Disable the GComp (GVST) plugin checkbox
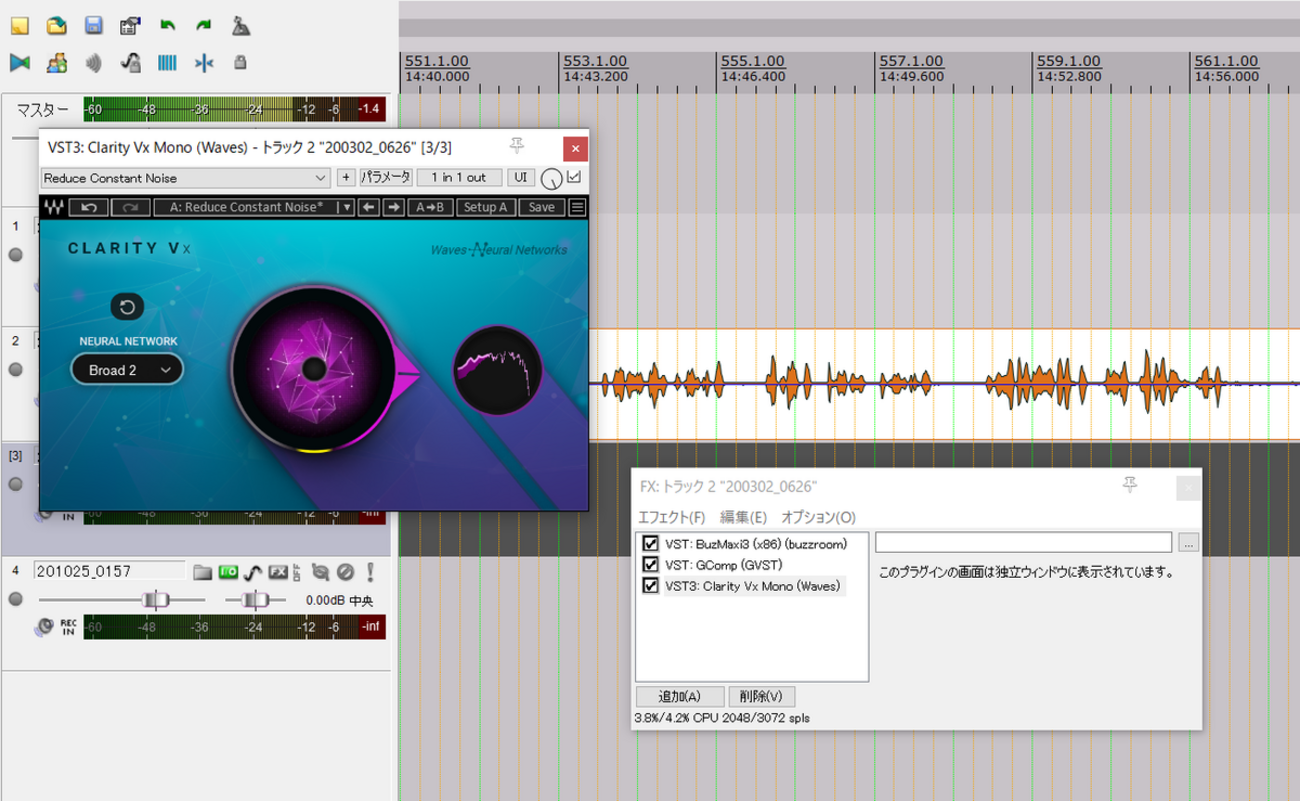The height and width of the screenshot is (801, 1300). click(650, 565)
